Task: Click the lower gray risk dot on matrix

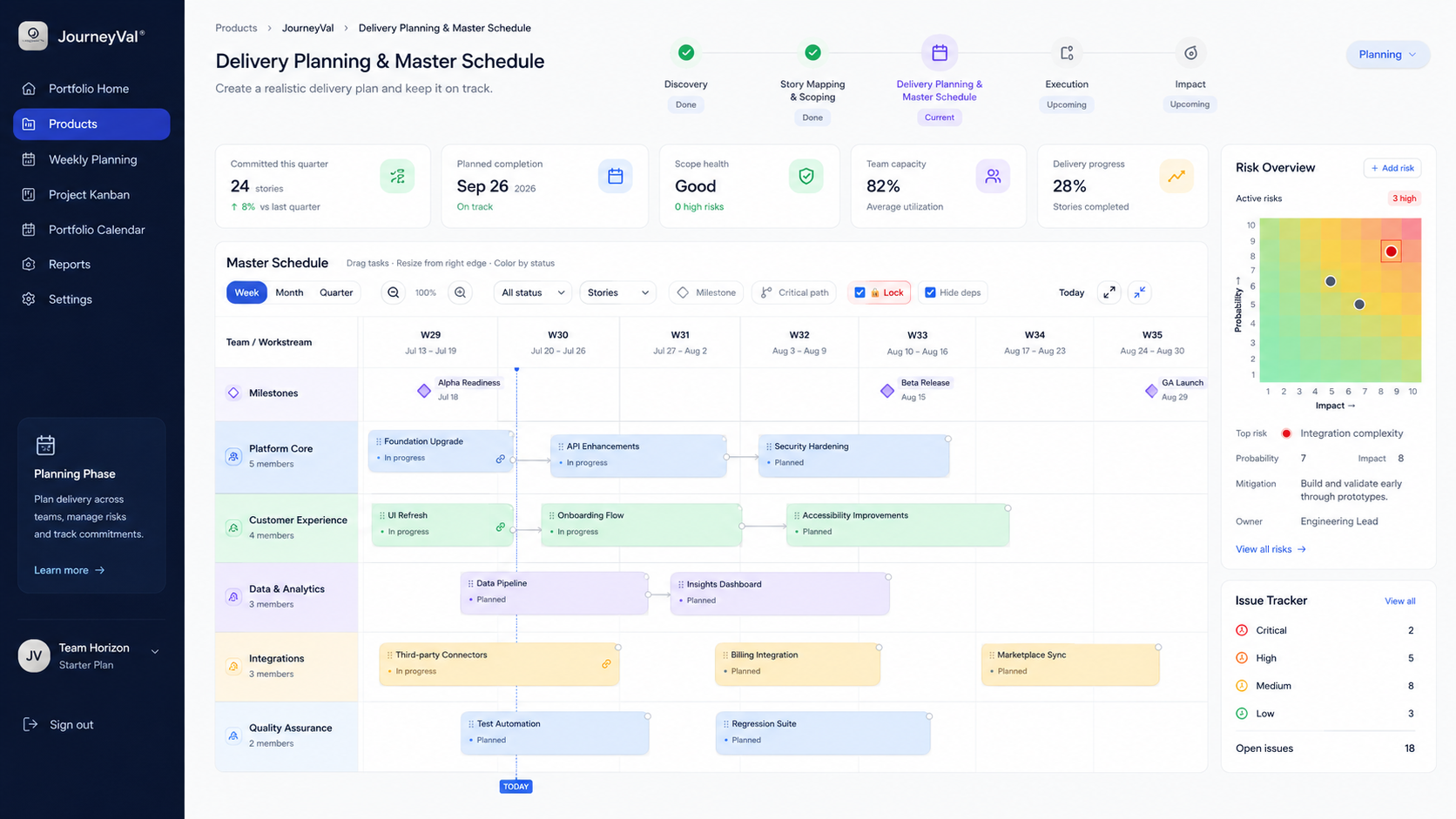Action: (1359, 305)
